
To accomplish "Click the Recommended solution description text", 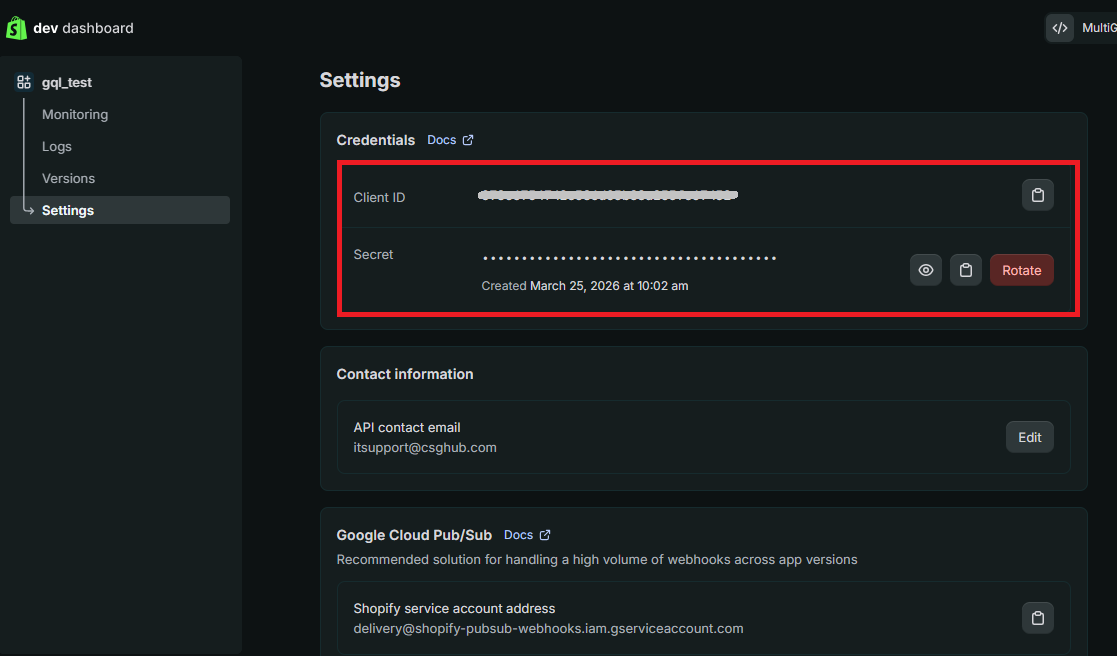I will [x=597, y=559].
